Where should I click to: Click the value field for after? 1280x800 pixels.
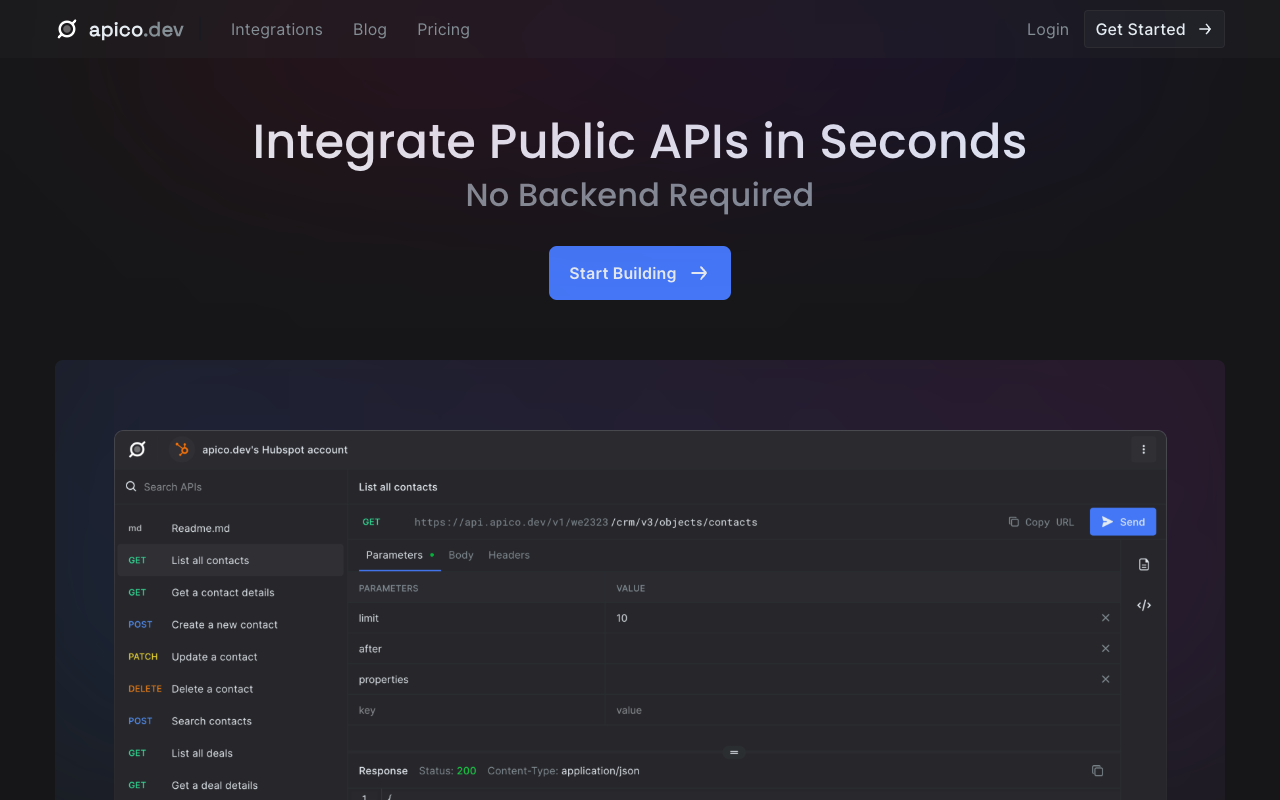[x=850, y=649]
